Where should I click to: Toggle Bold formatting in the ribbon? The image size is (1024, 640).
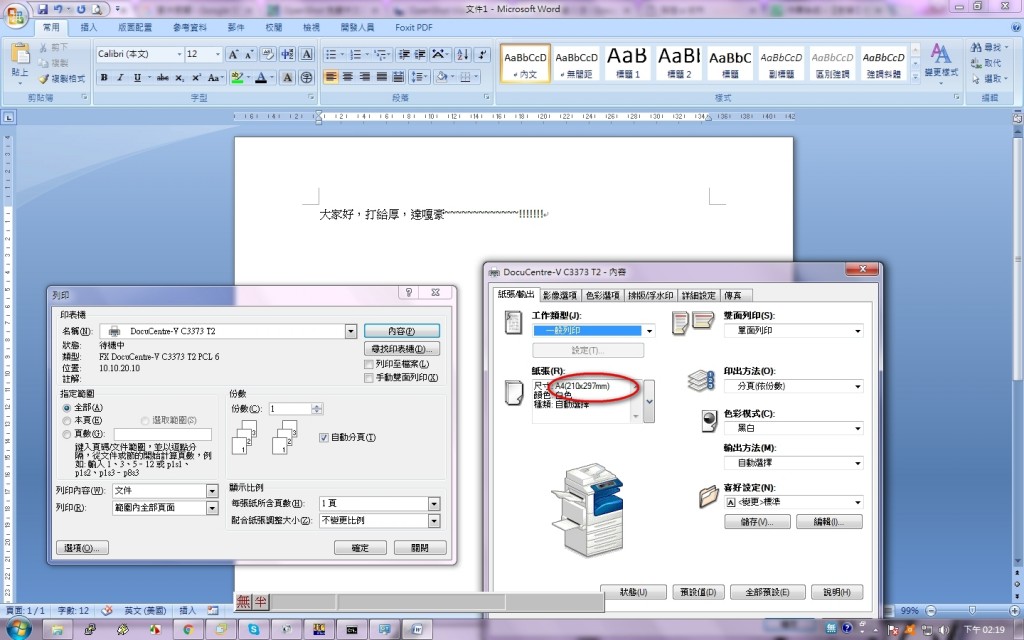point(104,77)
